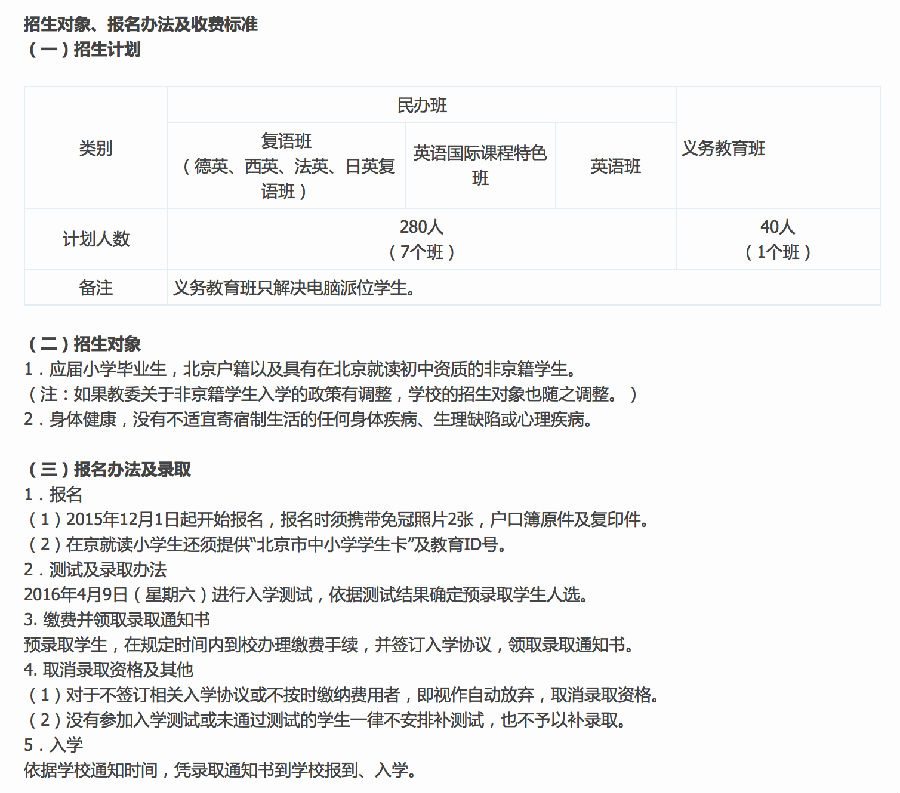900x793 pixels.
Task: Click the 备注 row label
Action: coord(96,288)
